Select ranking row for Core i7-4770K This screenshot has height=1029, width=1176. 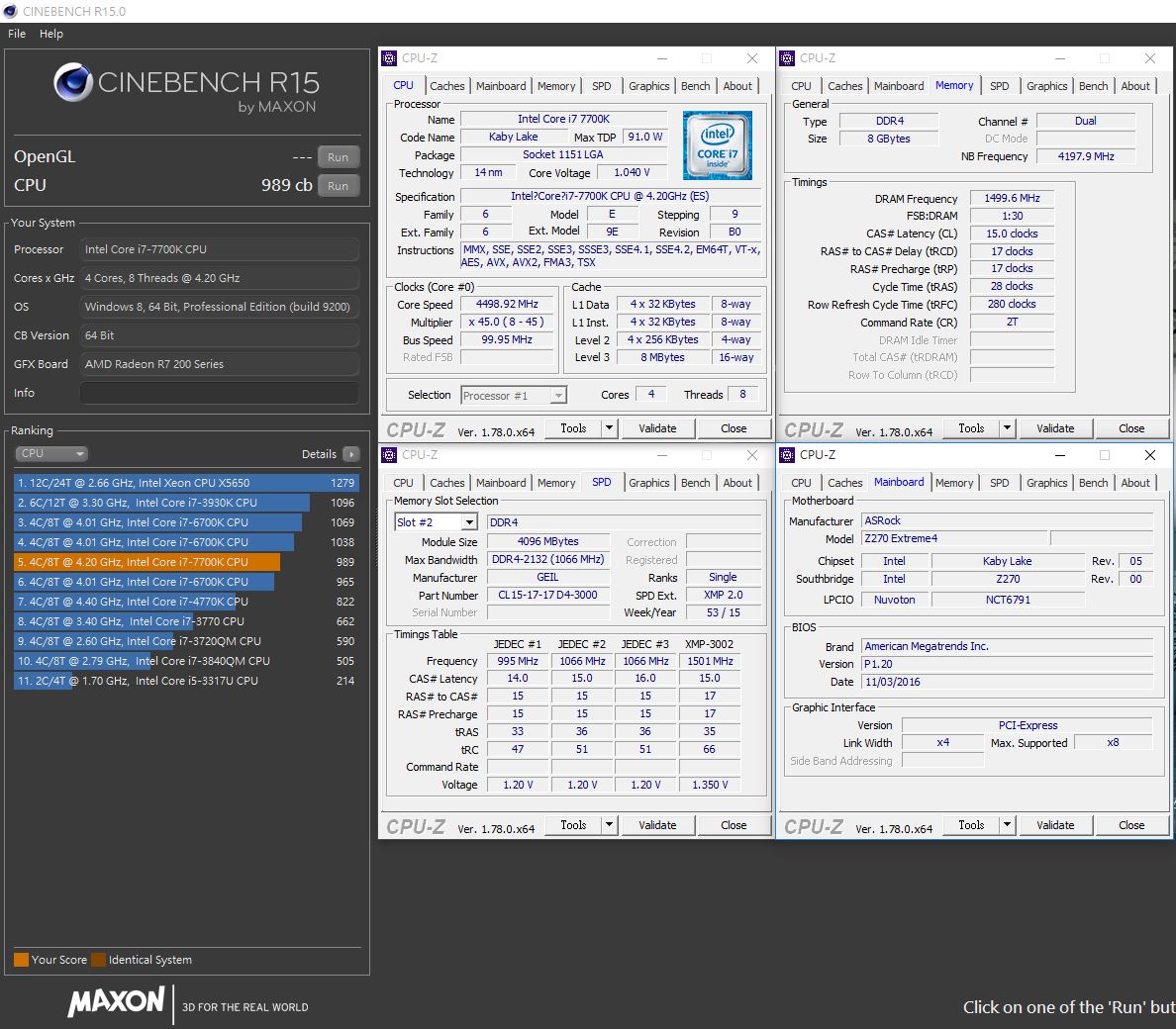click(x=186, y=602)
